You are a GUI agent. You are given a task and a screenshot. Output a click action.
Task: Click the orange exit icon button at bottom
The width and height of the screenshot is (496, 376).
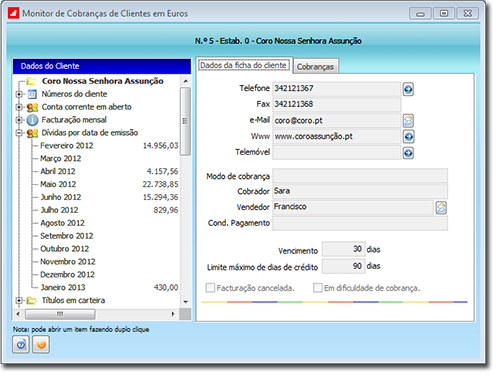[x=41, y=344]
